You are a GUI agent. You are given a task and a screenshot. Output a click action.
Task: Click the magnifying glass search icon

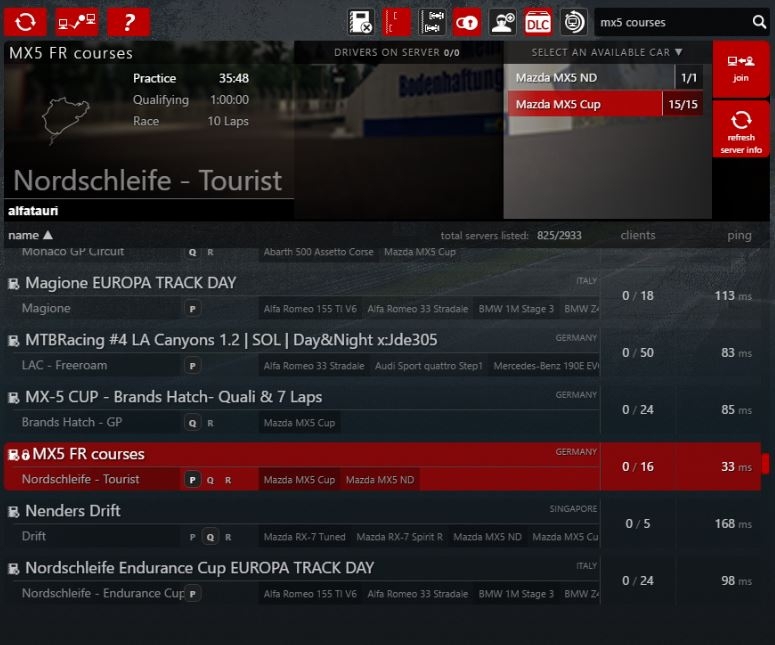tap(759, 22)
